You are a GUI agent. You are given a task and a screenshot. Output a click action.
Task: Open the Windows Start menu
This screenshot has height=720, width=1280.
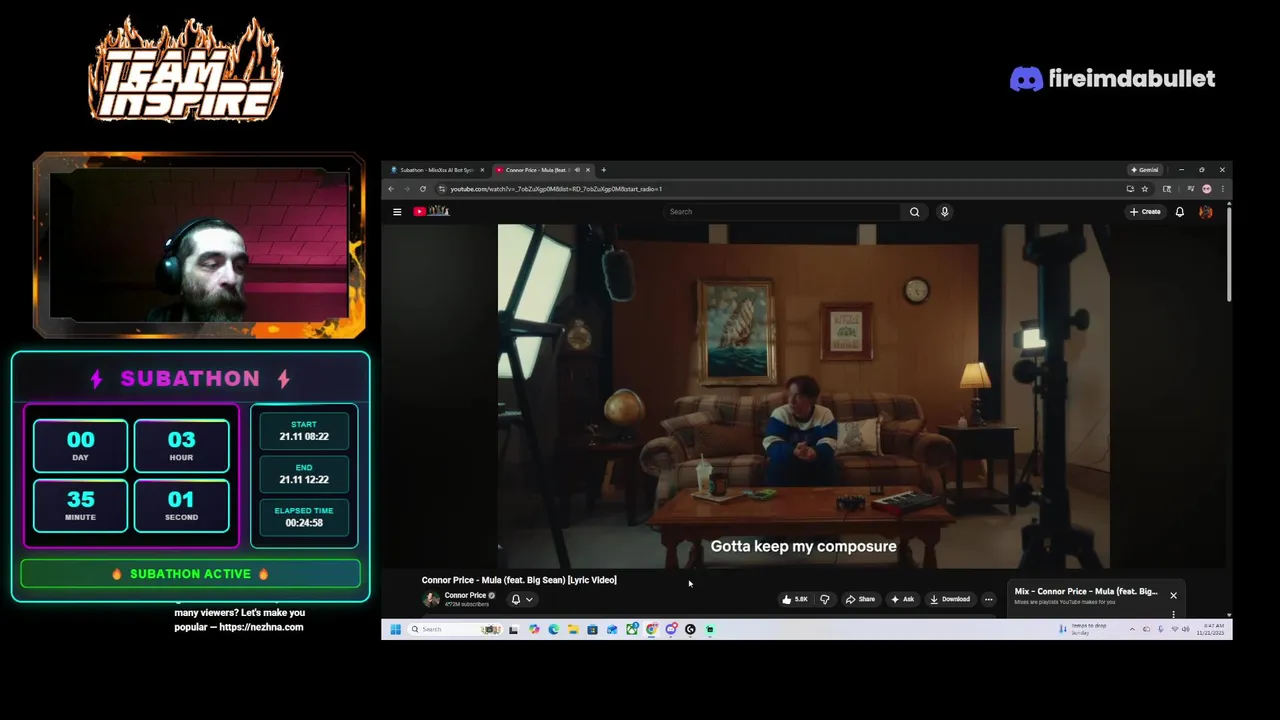tap(395, 629)
